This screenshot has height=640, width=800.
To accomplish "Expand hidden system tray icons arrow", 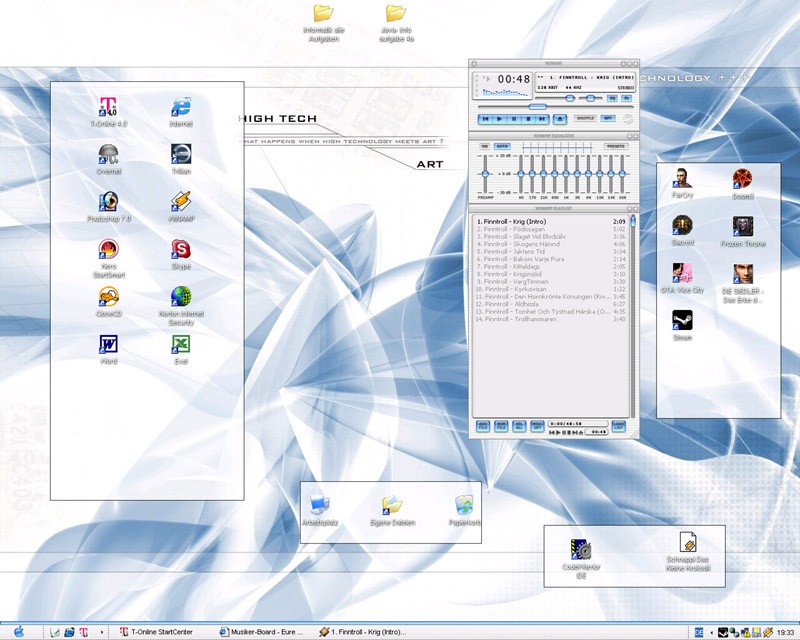I will coord(711,632).
